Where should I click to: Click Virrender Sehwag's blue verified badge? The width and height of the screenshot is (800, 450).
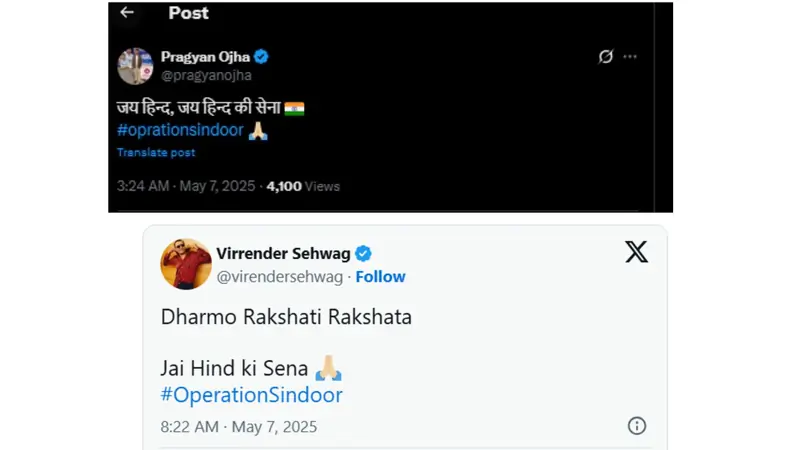click(x=364, y=254)
